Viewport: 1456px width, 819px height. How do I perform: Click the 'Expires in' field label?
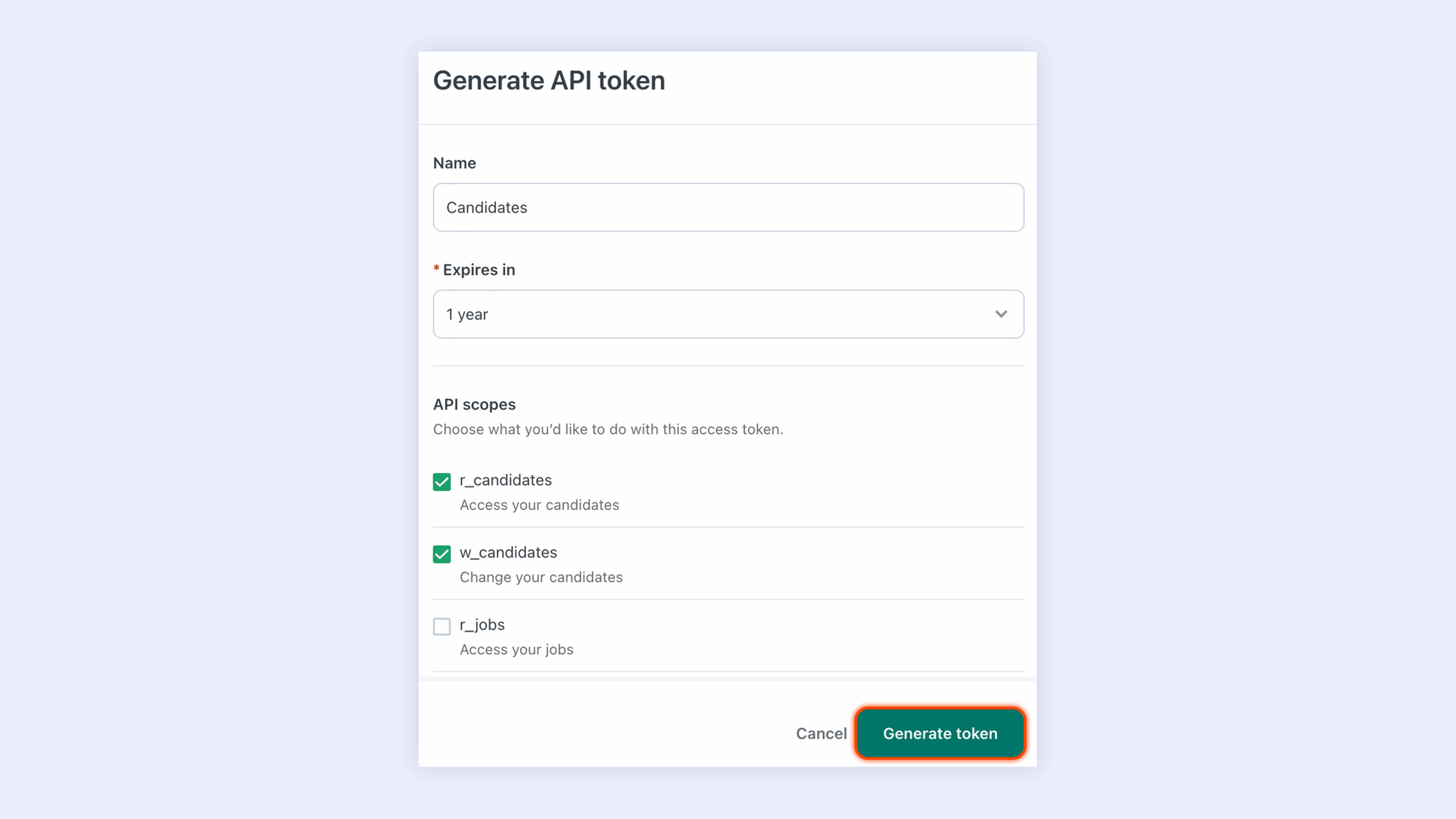coord(479,270)
